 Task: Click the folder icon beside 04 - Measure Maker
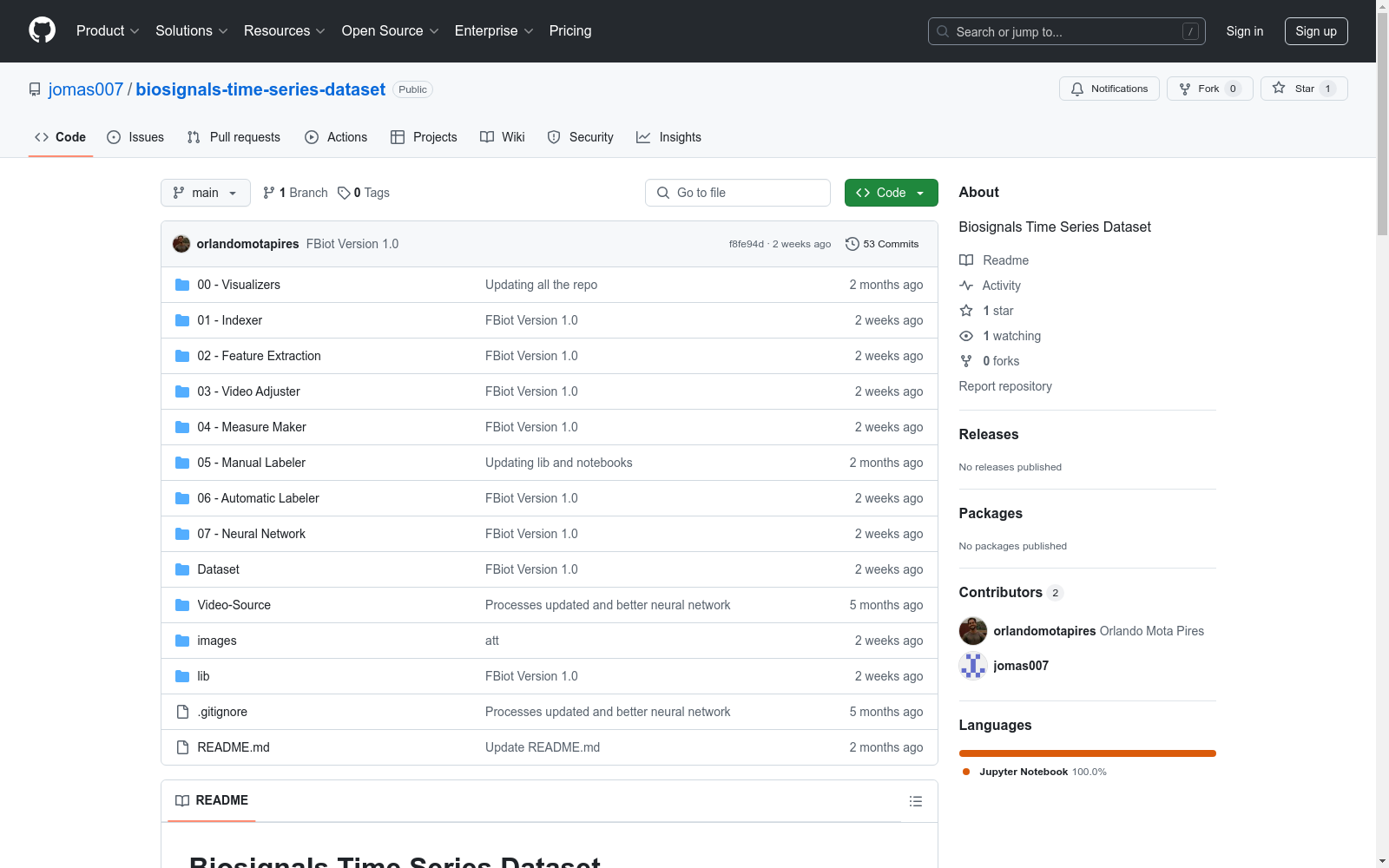[182, 427]
